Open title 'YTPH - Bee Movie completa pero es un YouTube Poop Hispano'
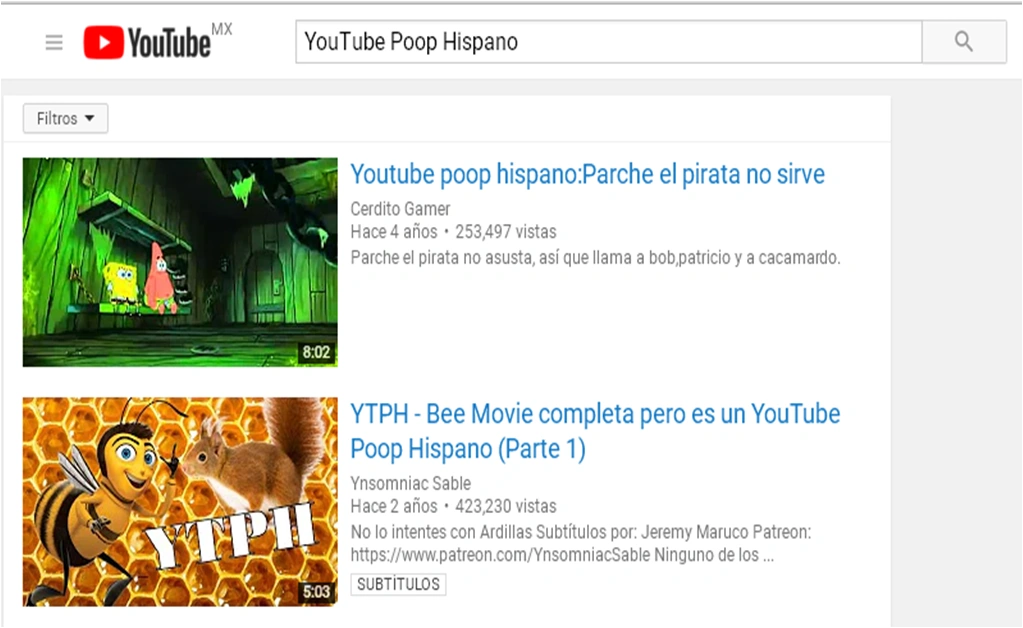 pos(595,431)
